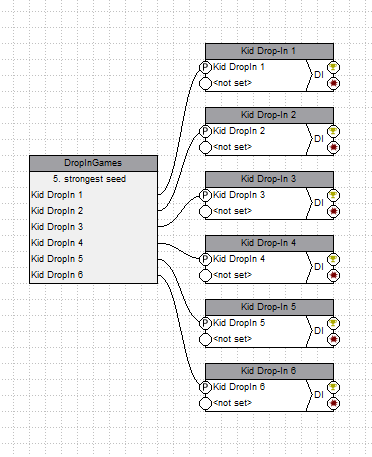Click the empty input circle in Kid Drop-In 1

tap(205, 83)
